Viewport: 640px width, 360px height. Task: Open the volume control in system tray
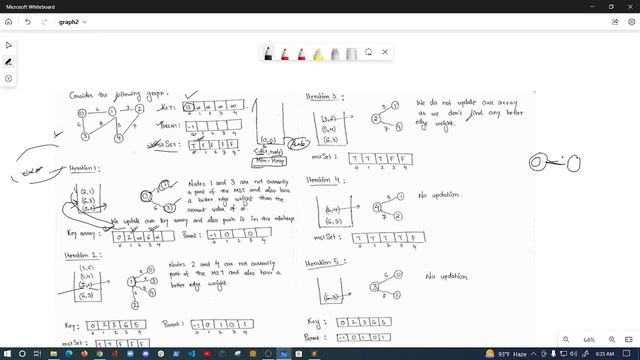click(573, 354)
